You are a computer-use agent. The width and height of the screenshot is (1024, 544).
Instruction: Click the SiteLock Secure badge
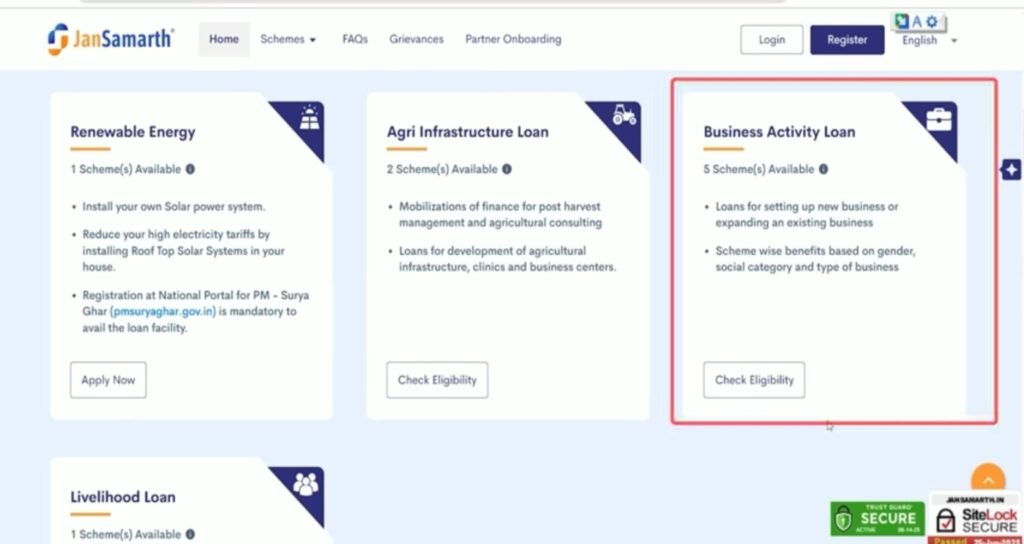(976, 518)
